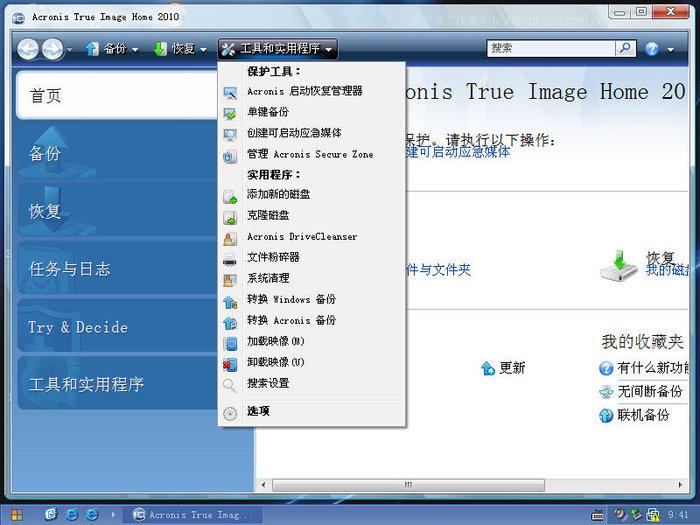The height and width of the screenshot is (525, 700).
Task: Open the 选项 menu entry
Action: (312, 412)
